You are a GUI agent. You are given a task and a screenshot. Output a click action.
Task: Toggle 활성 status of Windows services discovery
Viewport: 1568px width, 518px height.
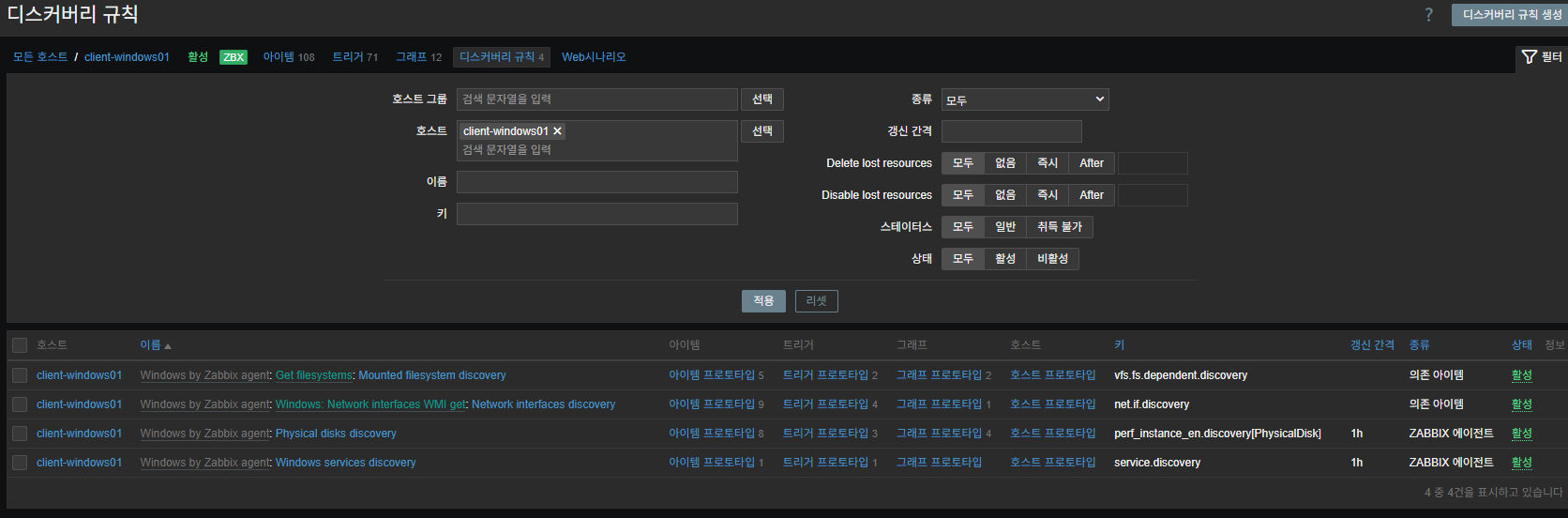click(x=1522, y=463)
